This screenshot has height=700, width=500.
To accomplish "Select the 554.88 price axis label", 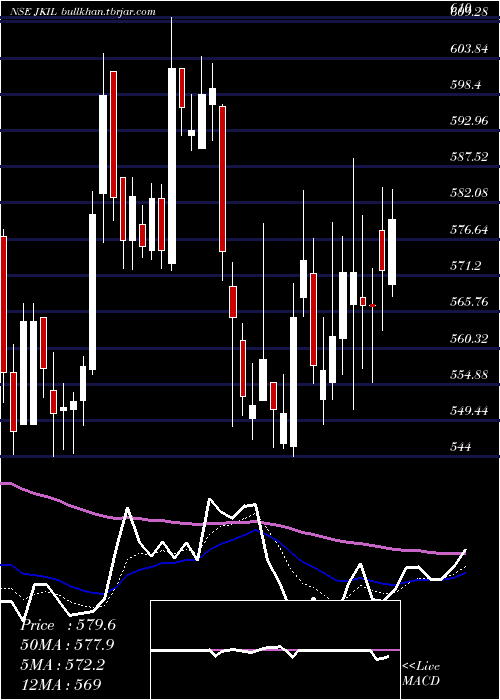I will pyautogui.click(x=469, y=374).
